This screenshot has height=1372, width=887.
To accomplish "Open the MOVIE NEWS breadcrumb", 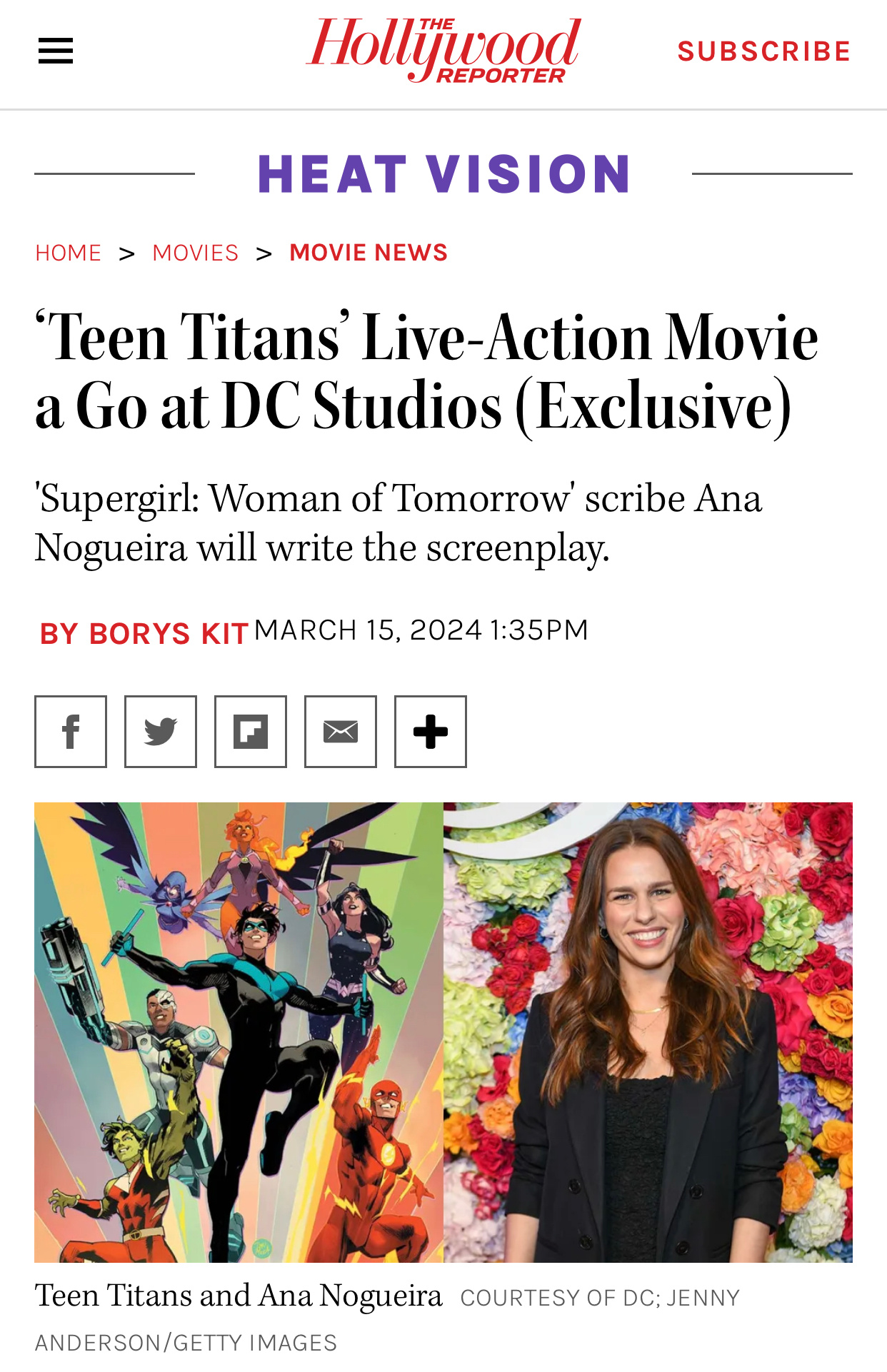I will tap(369, 253).
